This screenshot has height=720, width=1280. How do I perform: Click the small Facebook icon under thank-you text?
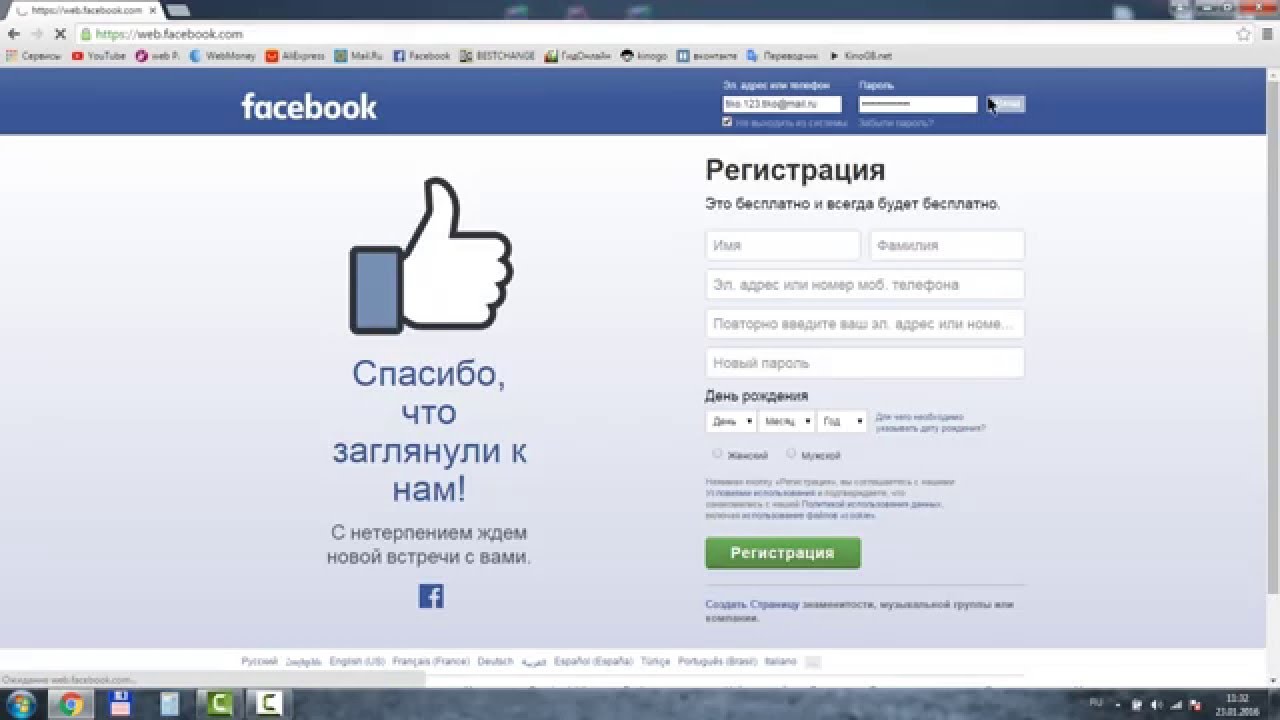click(x=431, y=596)
